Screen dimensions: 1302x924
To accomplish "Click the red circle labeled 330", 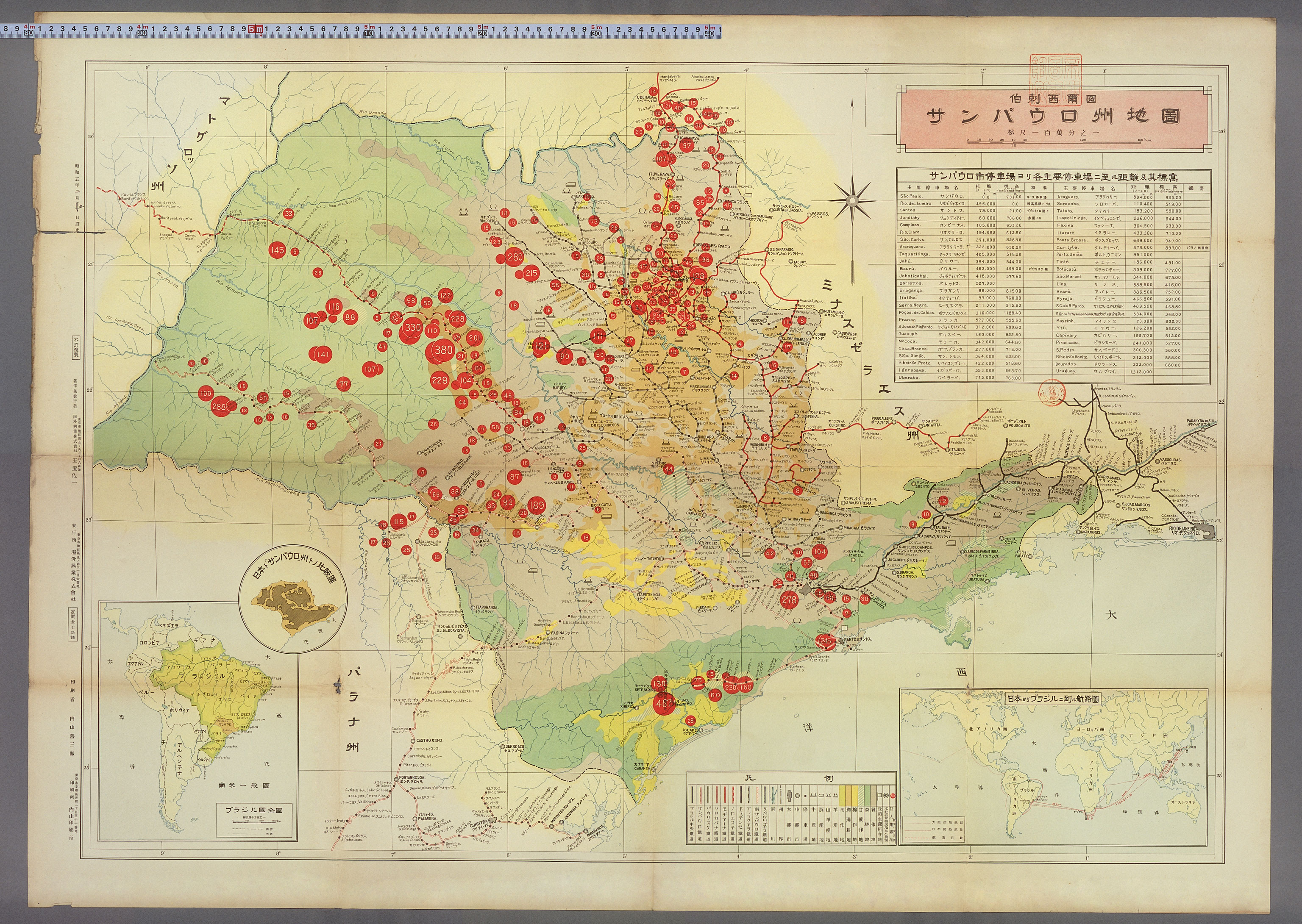I will point(413,328).
